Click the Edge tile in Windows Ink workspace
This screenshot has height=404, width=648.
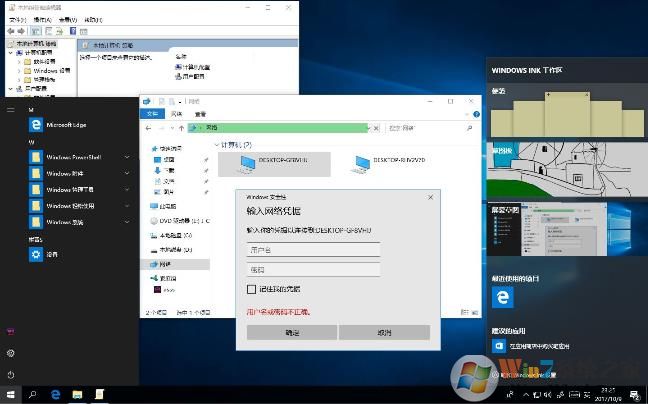pyautogui.click(x=503, y=298)
